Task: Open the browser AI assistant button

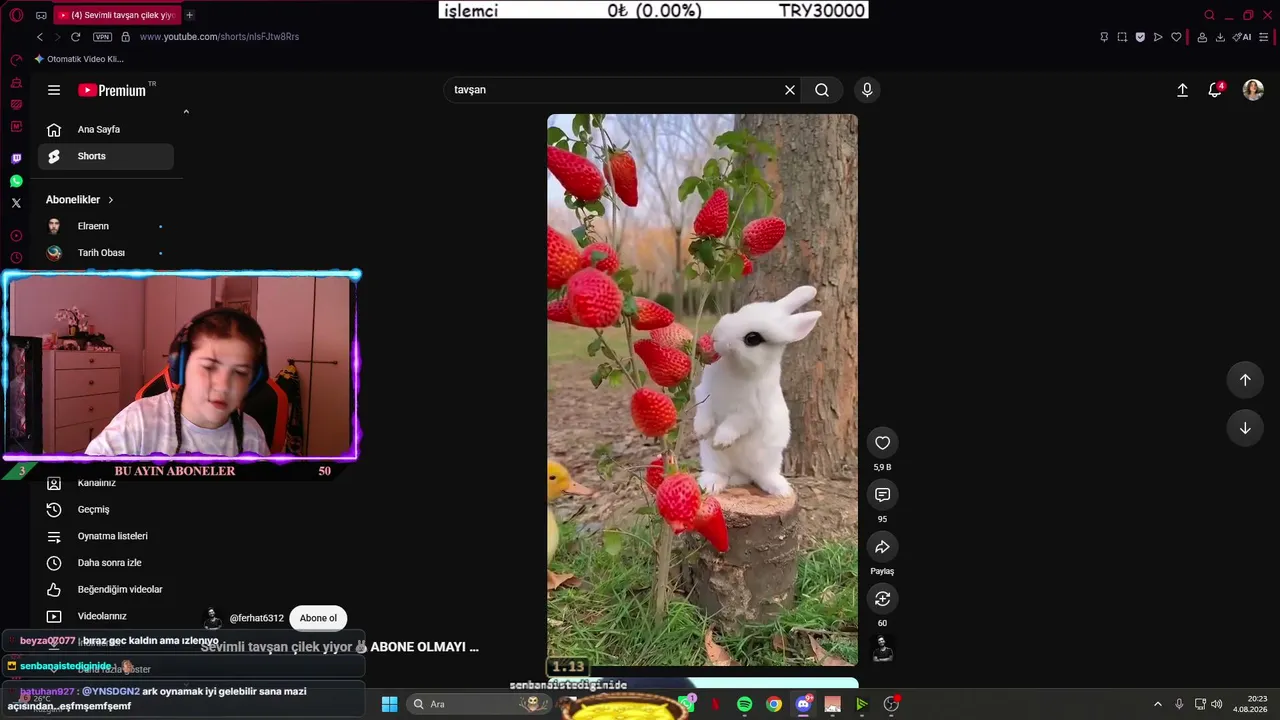Action: (1242, 37)
